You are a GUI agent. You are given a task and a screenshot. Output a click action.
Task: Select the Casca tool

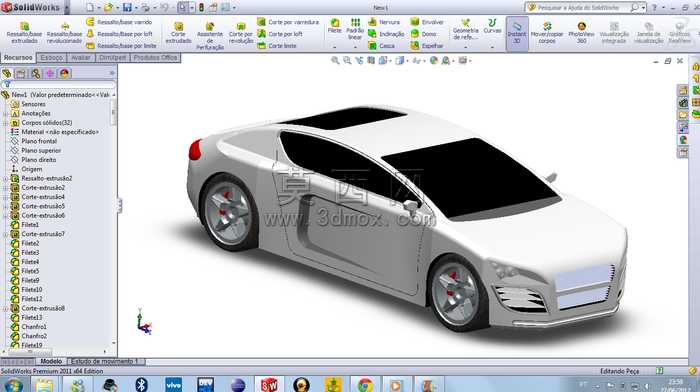pyautogui.click(x=382, y=46)
